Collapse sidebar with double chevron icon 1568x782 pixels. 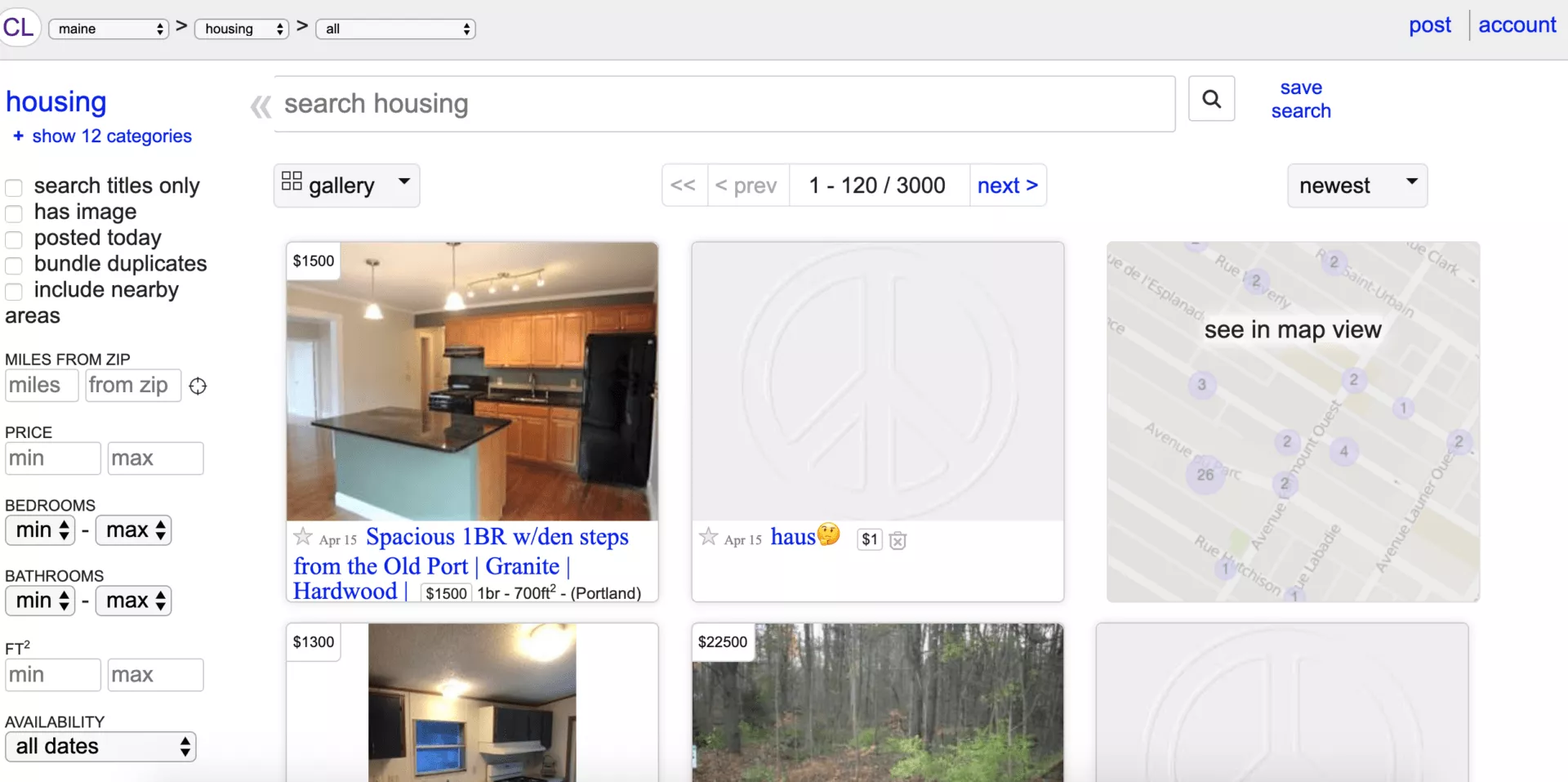tap(261, 106)
